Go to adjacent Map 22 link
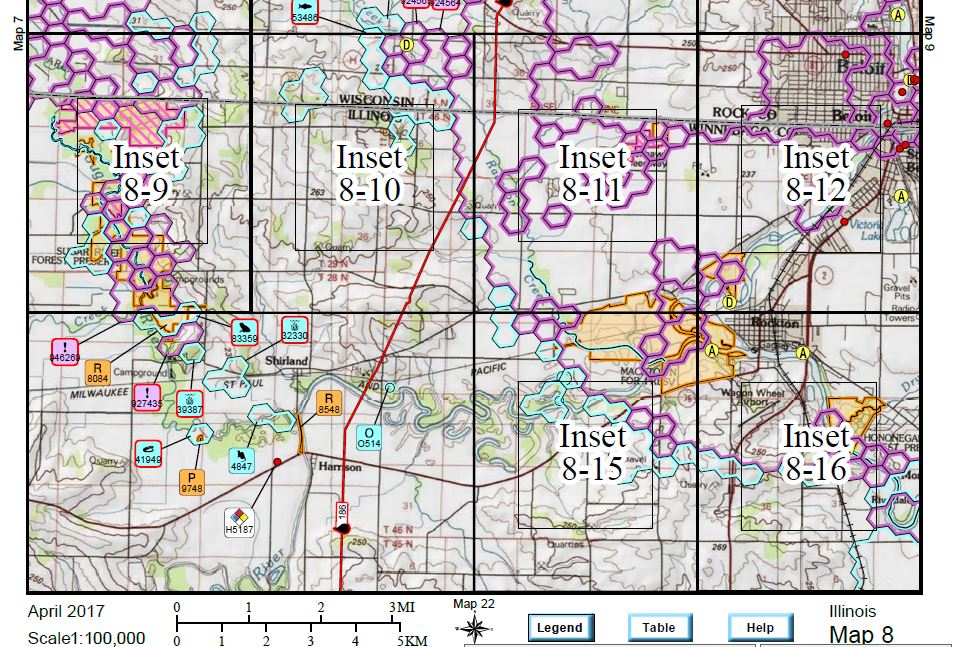This screenshot has width=954, height=647. 474,604
